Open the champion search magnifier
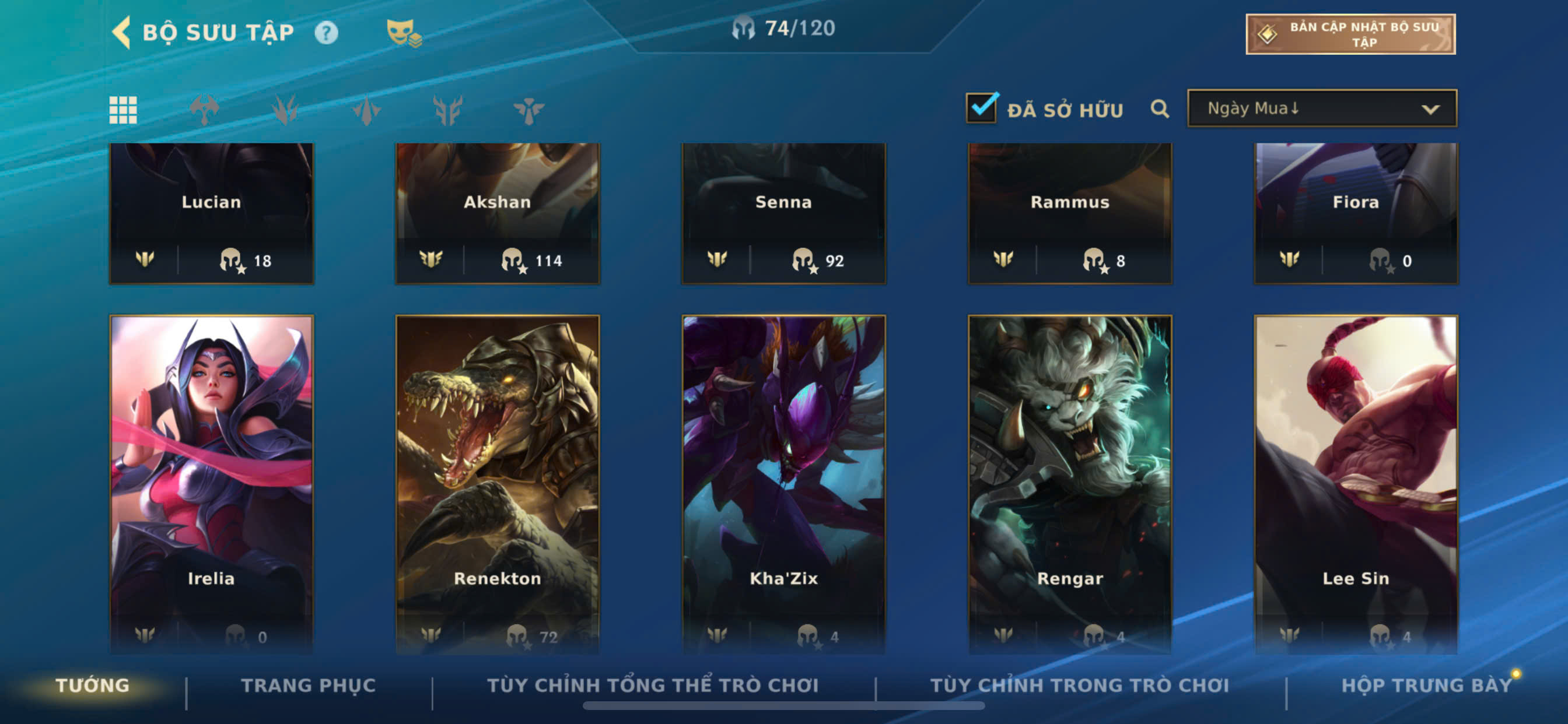This screenshot has width=1568, height=724. tap(1160, 109)
